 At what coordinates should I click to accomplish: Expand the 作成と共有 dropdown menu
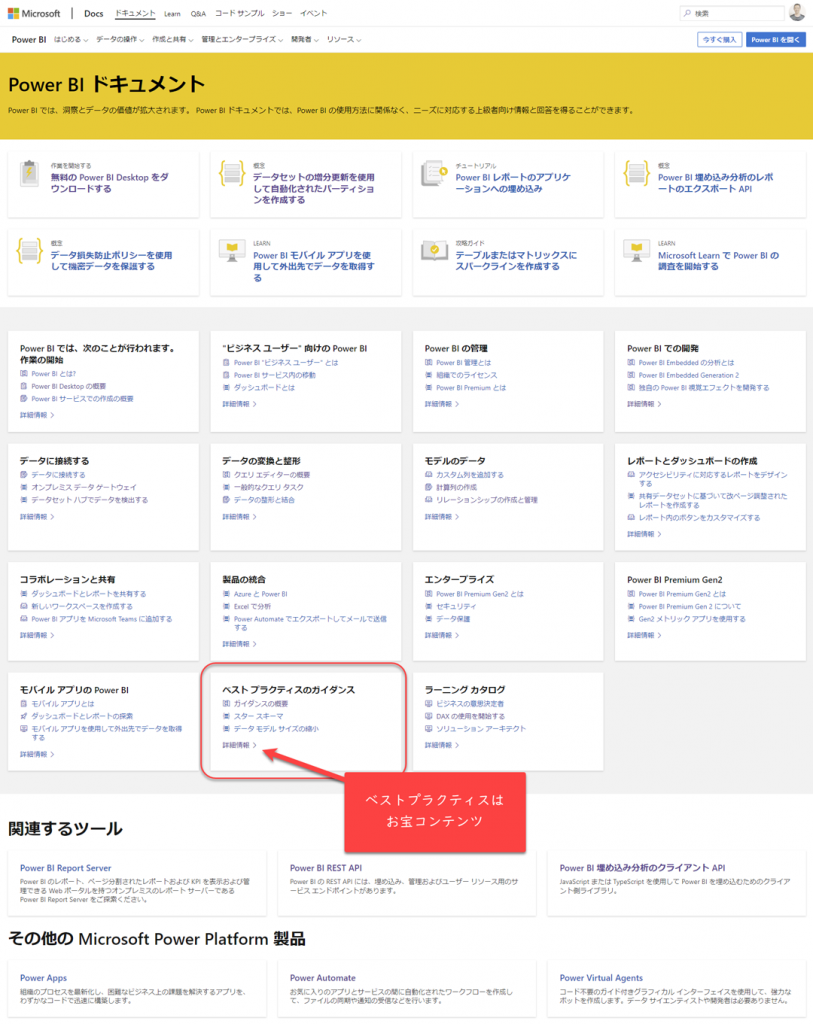pos(172,40)
